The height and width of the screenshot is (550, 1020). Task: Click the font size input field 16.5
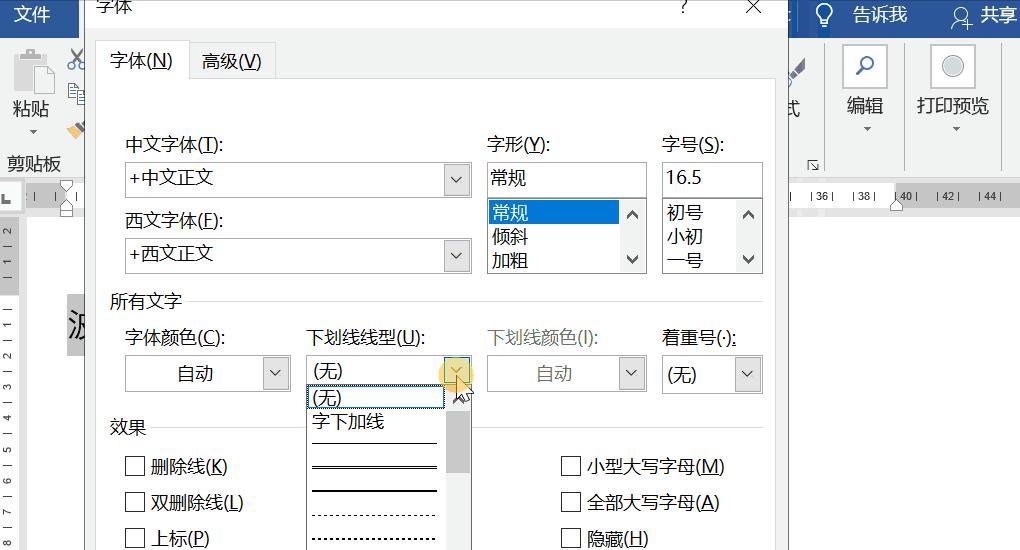712,179
